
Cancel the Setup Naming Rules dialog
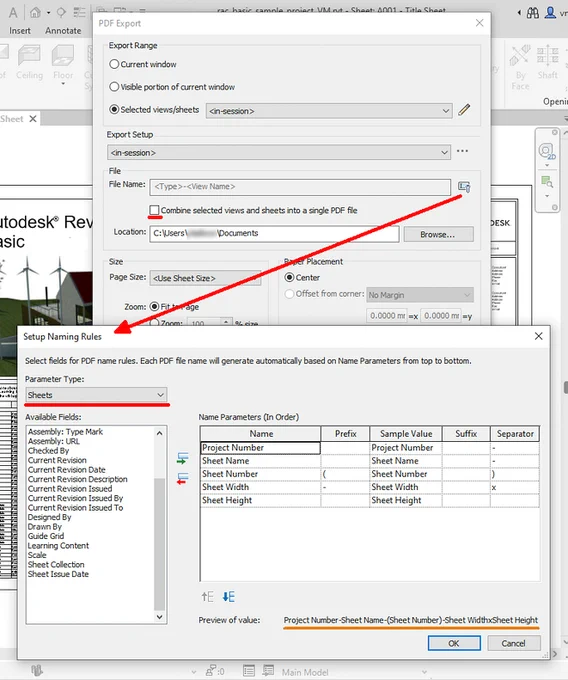[514, 643]
